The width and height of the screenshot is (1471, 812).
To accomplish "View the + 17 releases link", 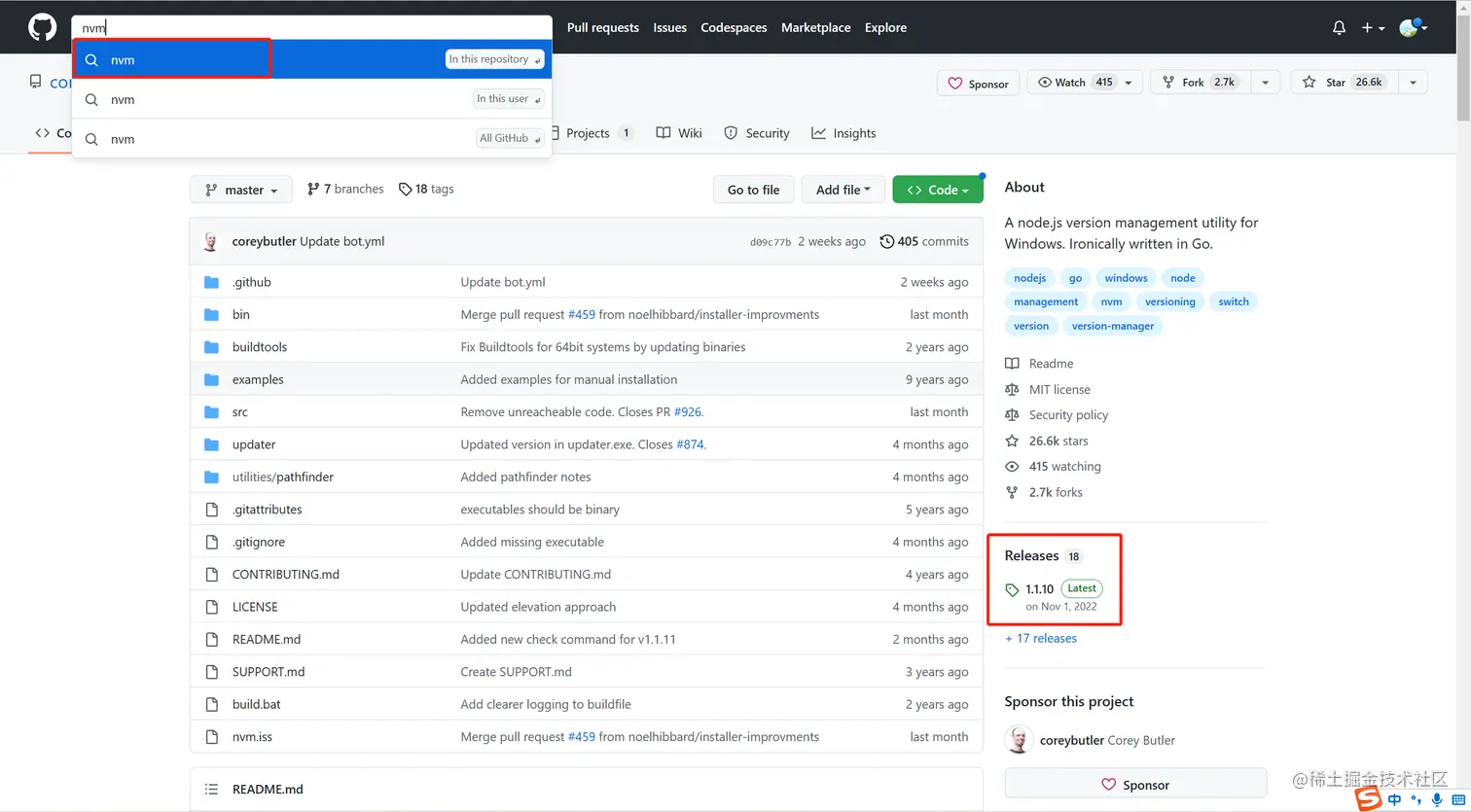I will click(1041, 639).
